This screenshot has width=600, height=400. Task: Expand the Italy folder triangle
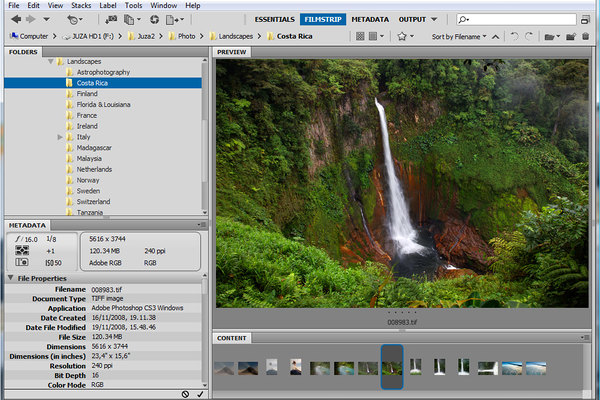click(60, 137)
